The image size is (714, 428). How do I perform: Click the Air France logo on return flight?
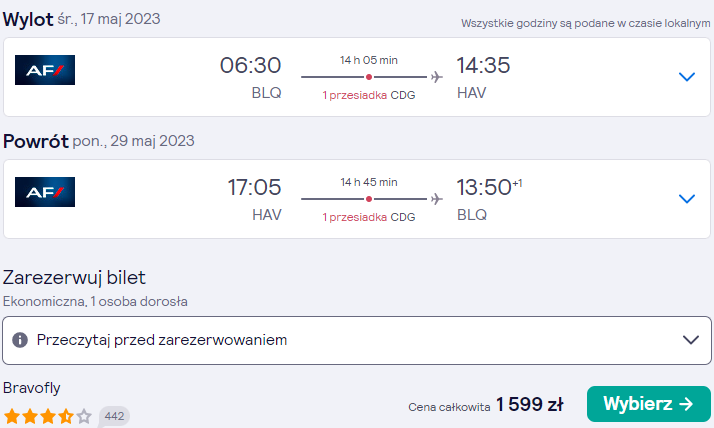tap(45, 192)
